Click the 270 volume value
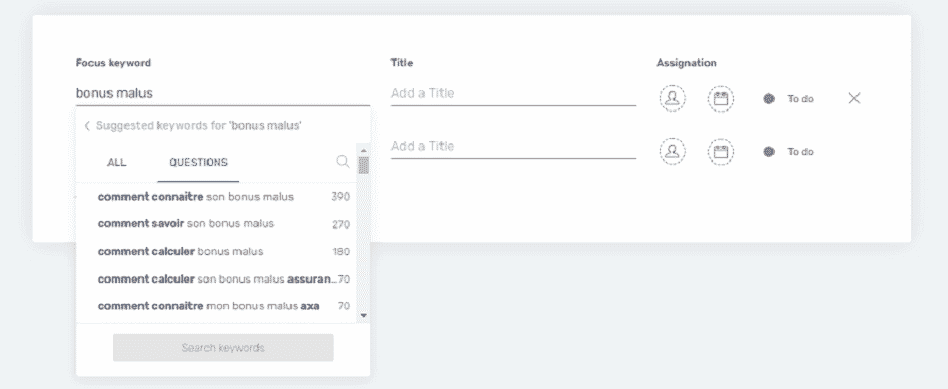Image resolution: width=948 pixels, height=389 pixels. coord(340,224)
